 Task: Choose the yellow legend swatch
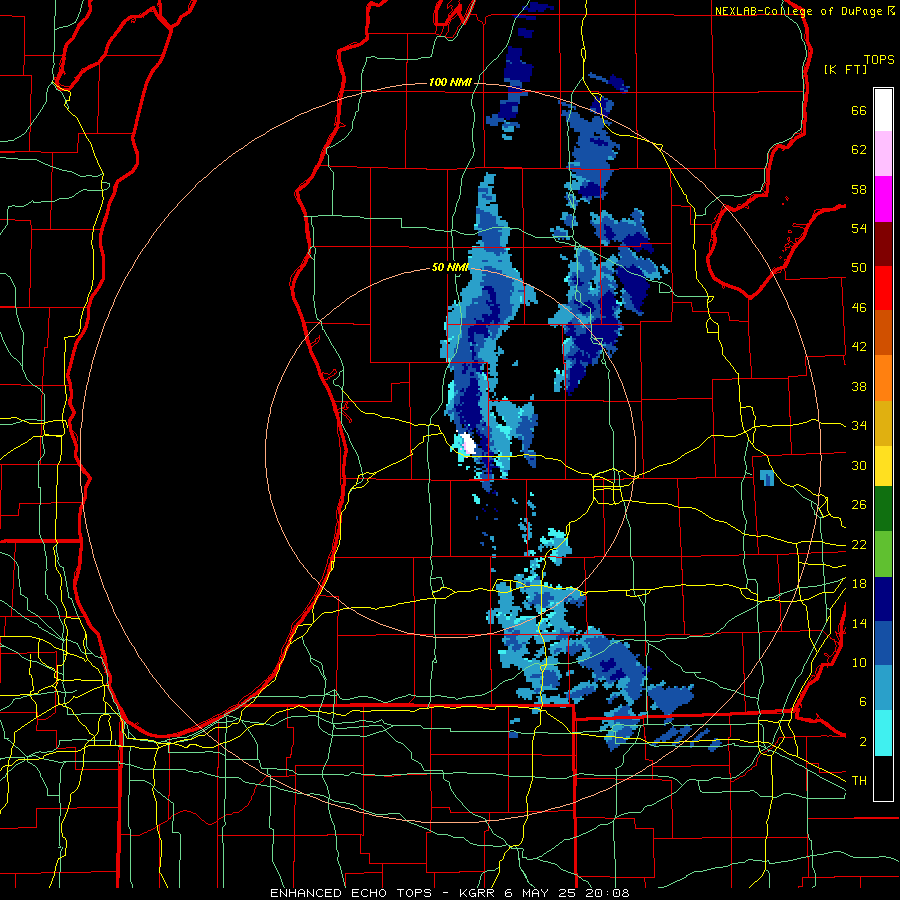[883, 468]
